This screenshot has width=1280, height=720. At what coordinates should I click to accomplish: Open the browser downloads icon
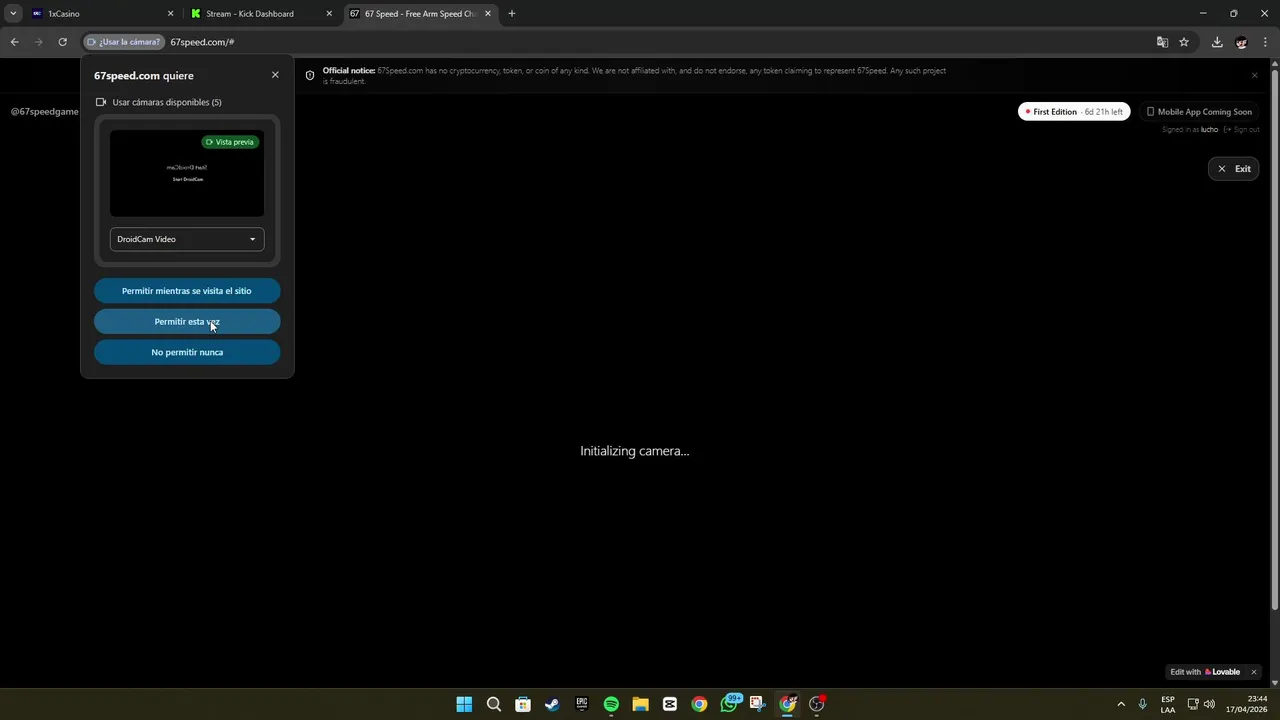(1217, 42)
